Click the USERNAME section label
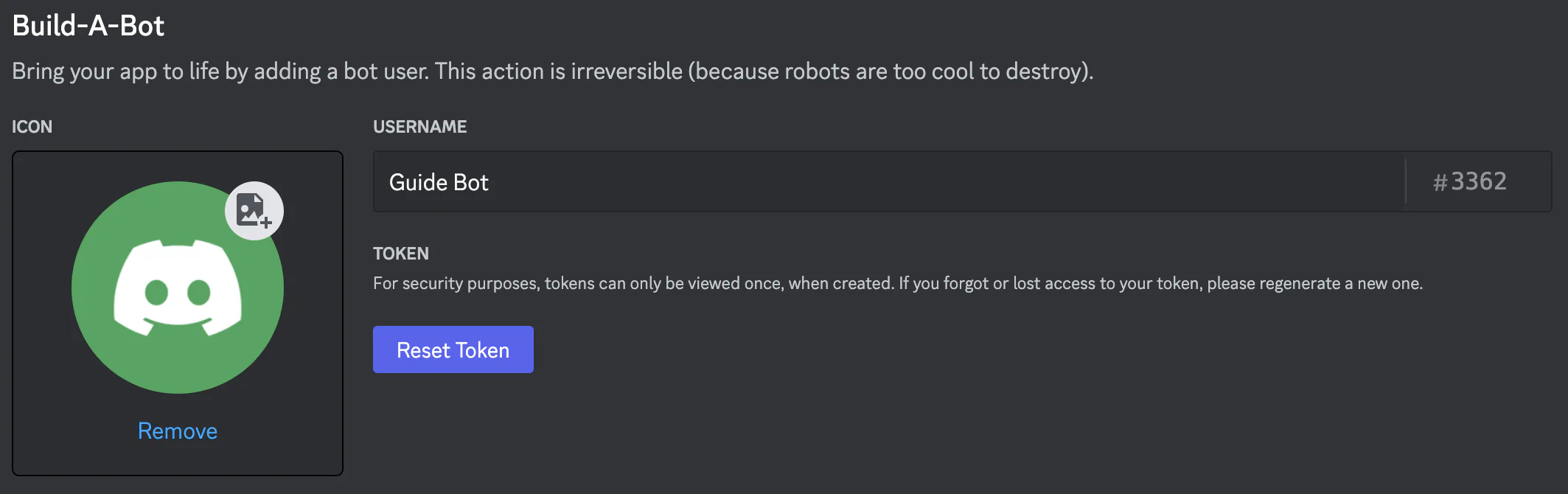This screenshot has width=1568, height=494. pos(419,126)
